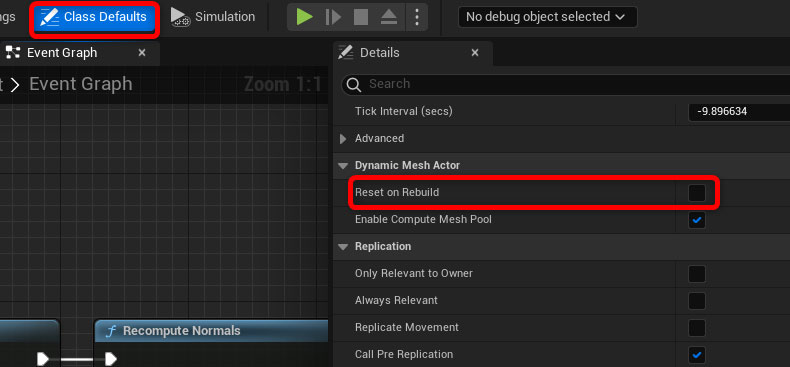Click the Recompute Normals input exec pin
The height and width of the screenshot is (367, 790).
click(111, 358)
